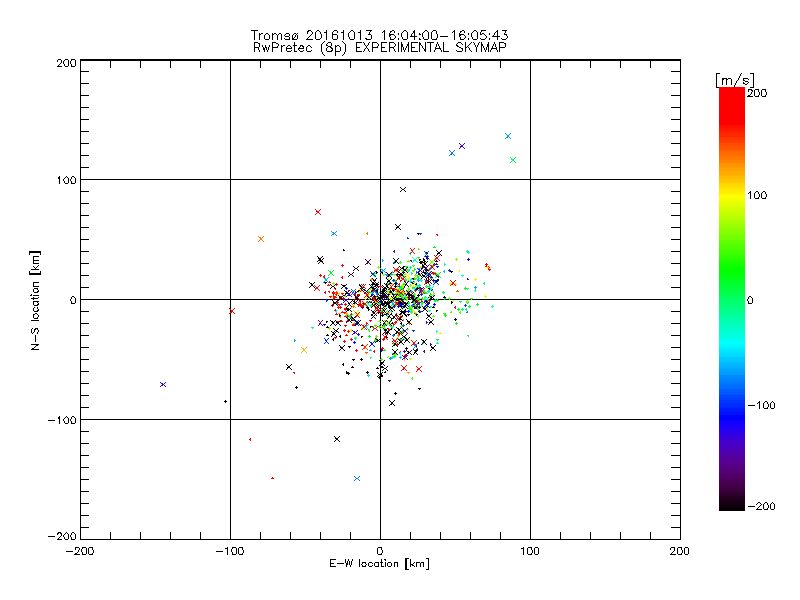
Task: Click the [m/s] colorbar unit label
Action: 734,78
